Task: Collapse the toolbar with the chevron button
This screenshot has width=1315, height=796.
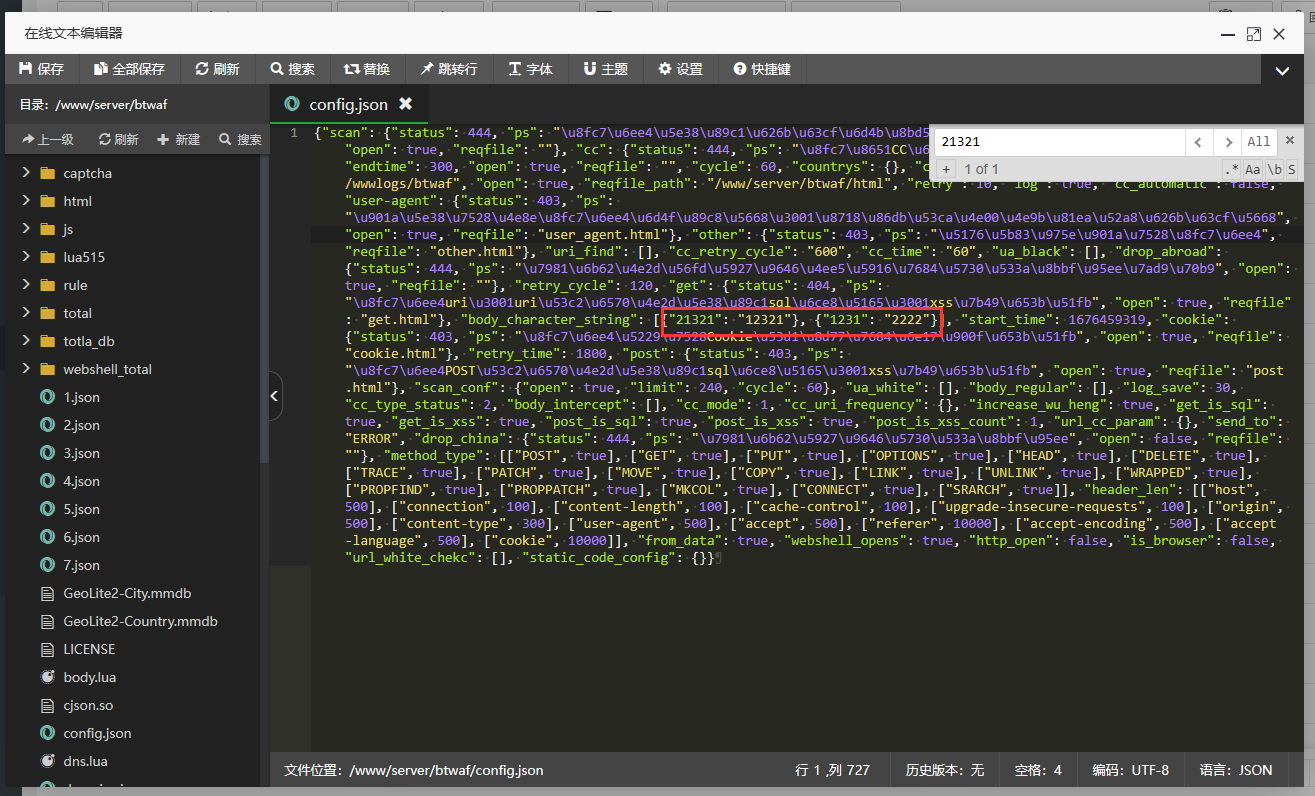Action: [1282, 71]
